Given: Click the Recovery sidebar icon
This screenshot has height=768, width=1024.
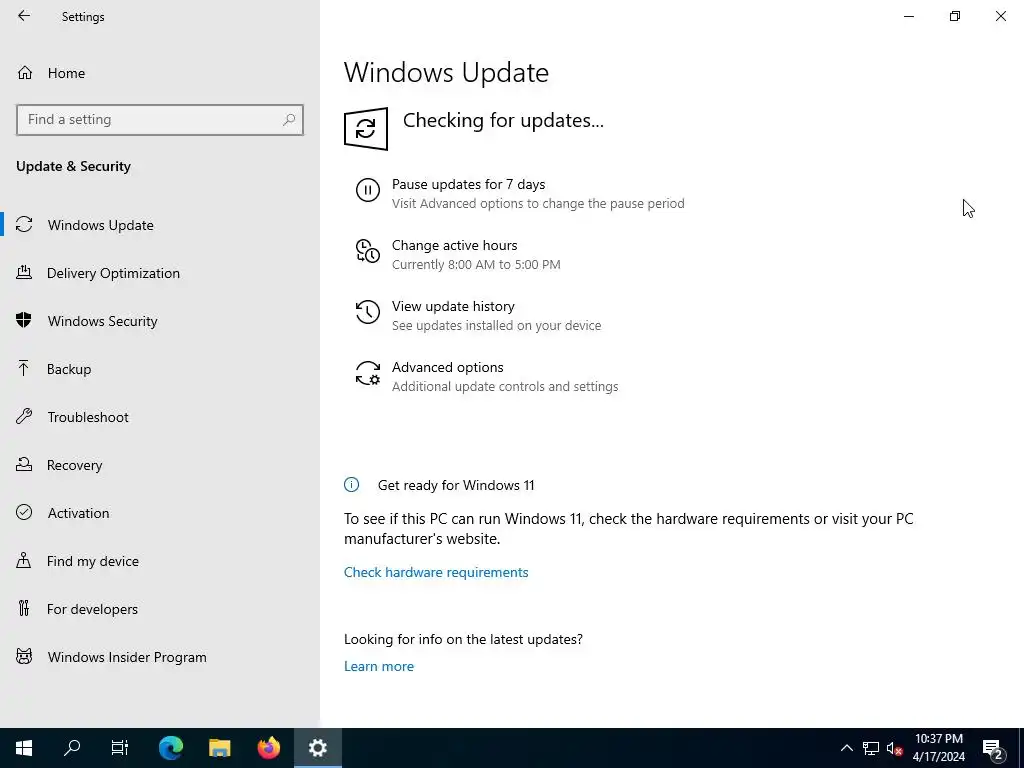Looking at the screenshot, I should [24, 464].
